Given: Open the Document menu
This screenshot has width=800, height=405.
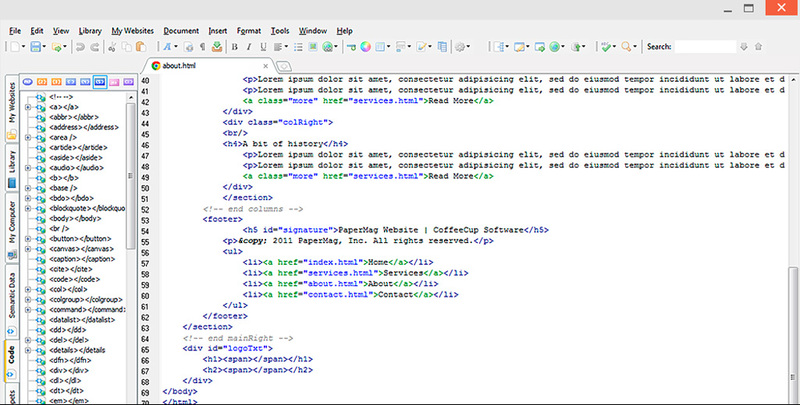Looking at the screenshot, I should (181, 31).
